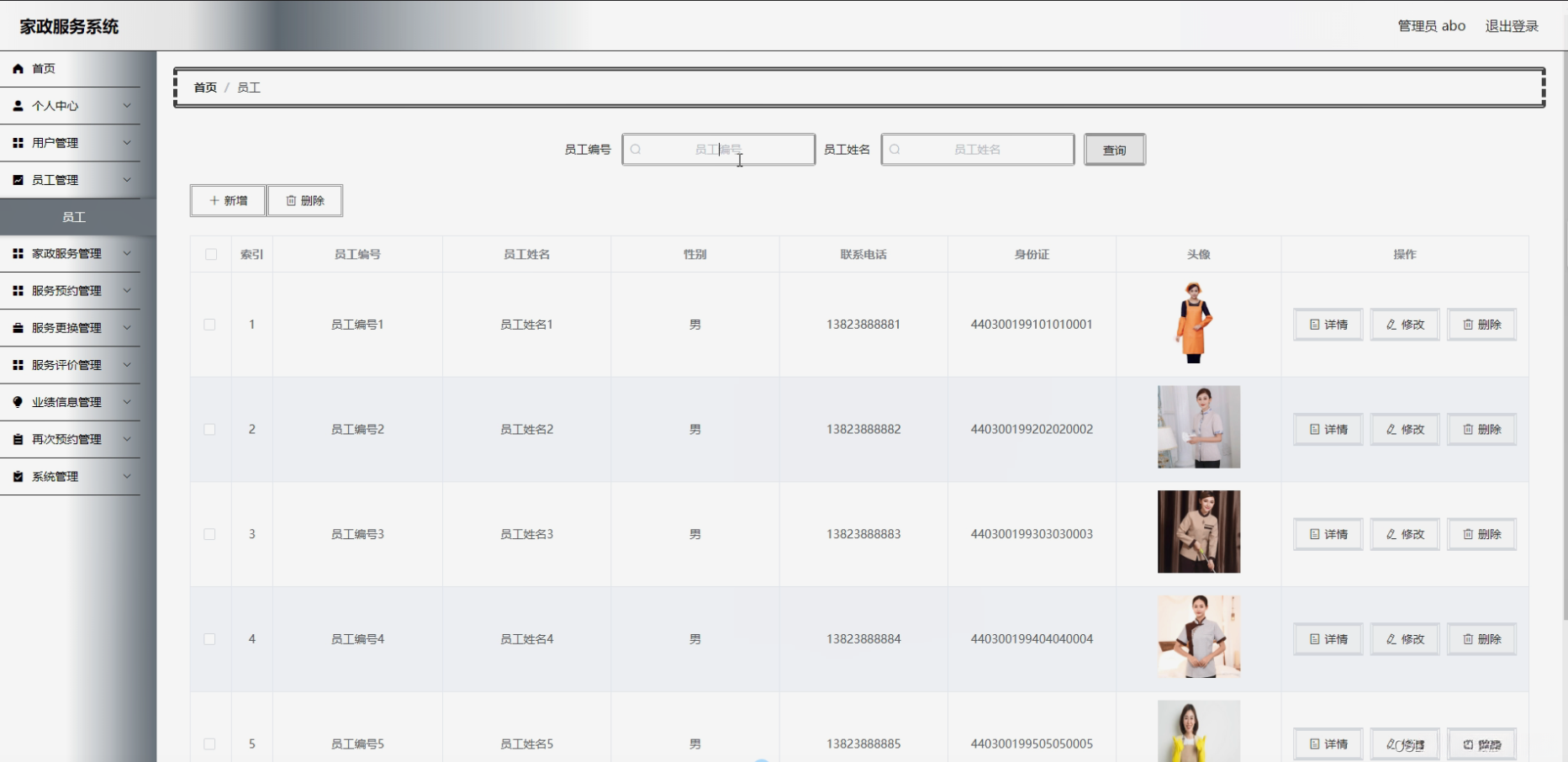This screenshot has height=762, width=1568.
Task: Check the checkbox for row 员工编号1
Action: coord(210,325)
